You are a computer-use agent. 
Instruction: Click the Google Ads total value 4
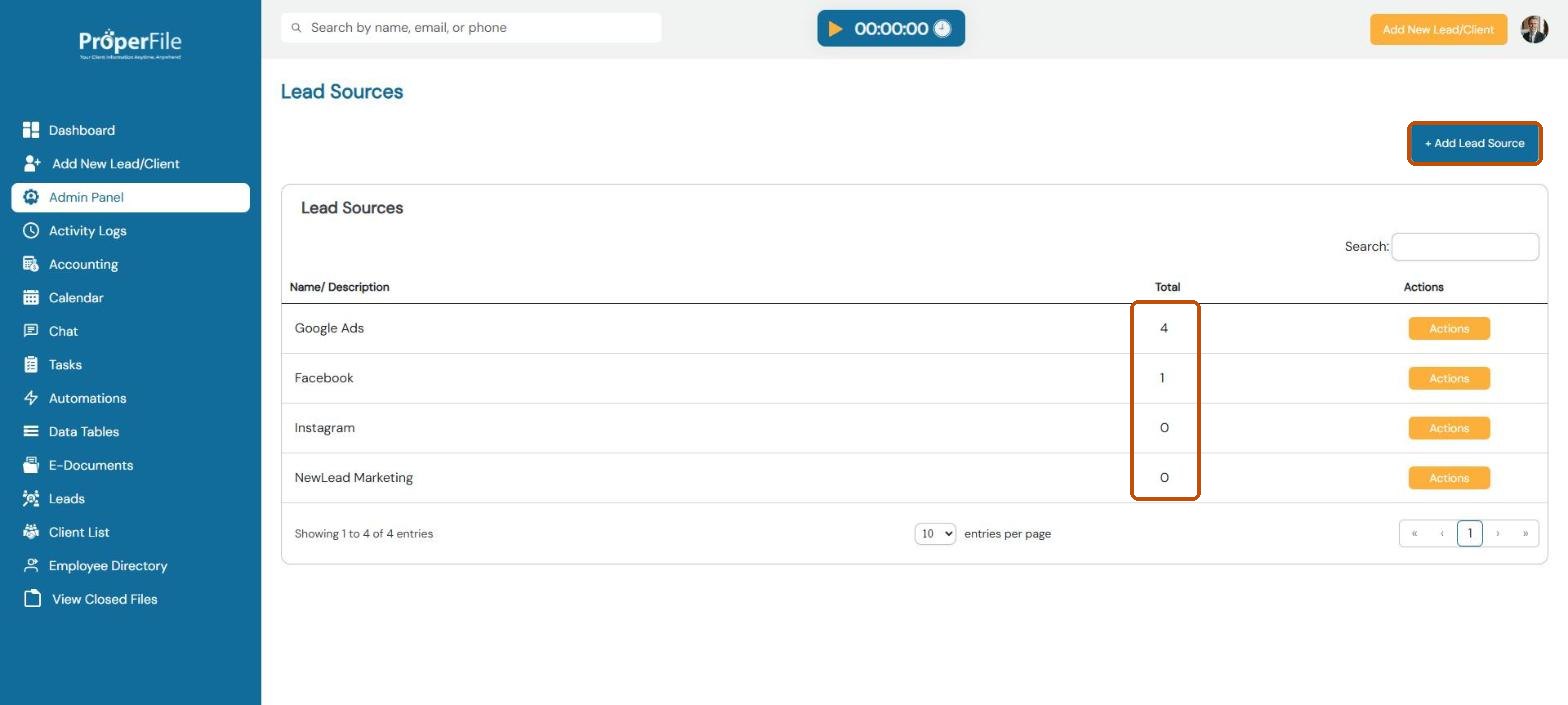tap(1164, 328)
